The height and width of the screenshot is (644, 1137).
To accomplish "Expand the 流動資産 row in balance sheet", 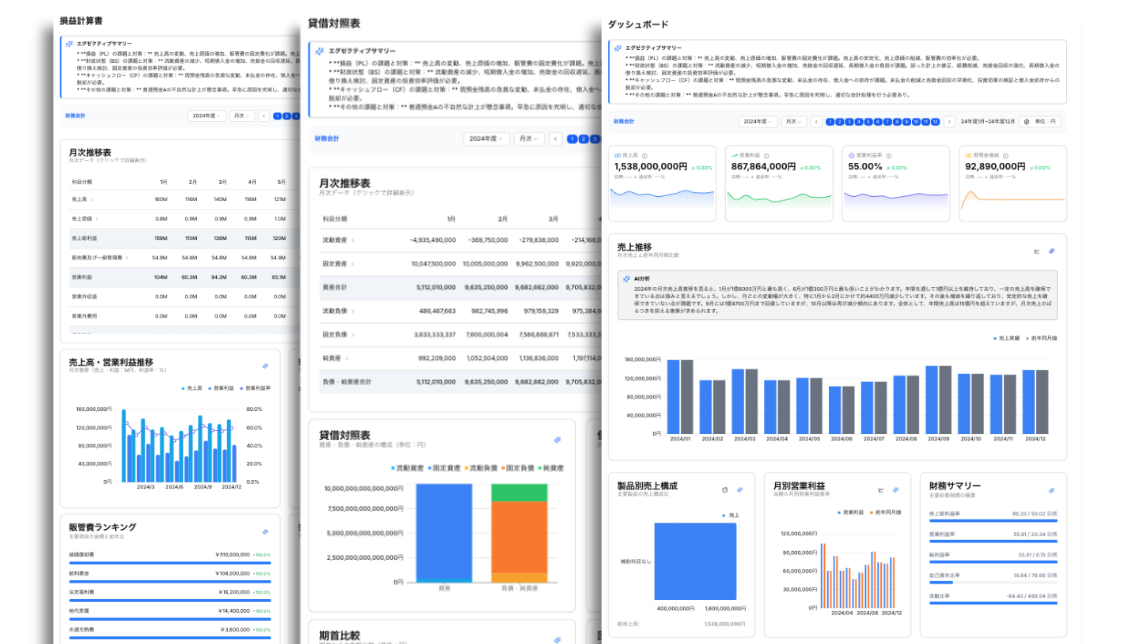I will point(336,240).
